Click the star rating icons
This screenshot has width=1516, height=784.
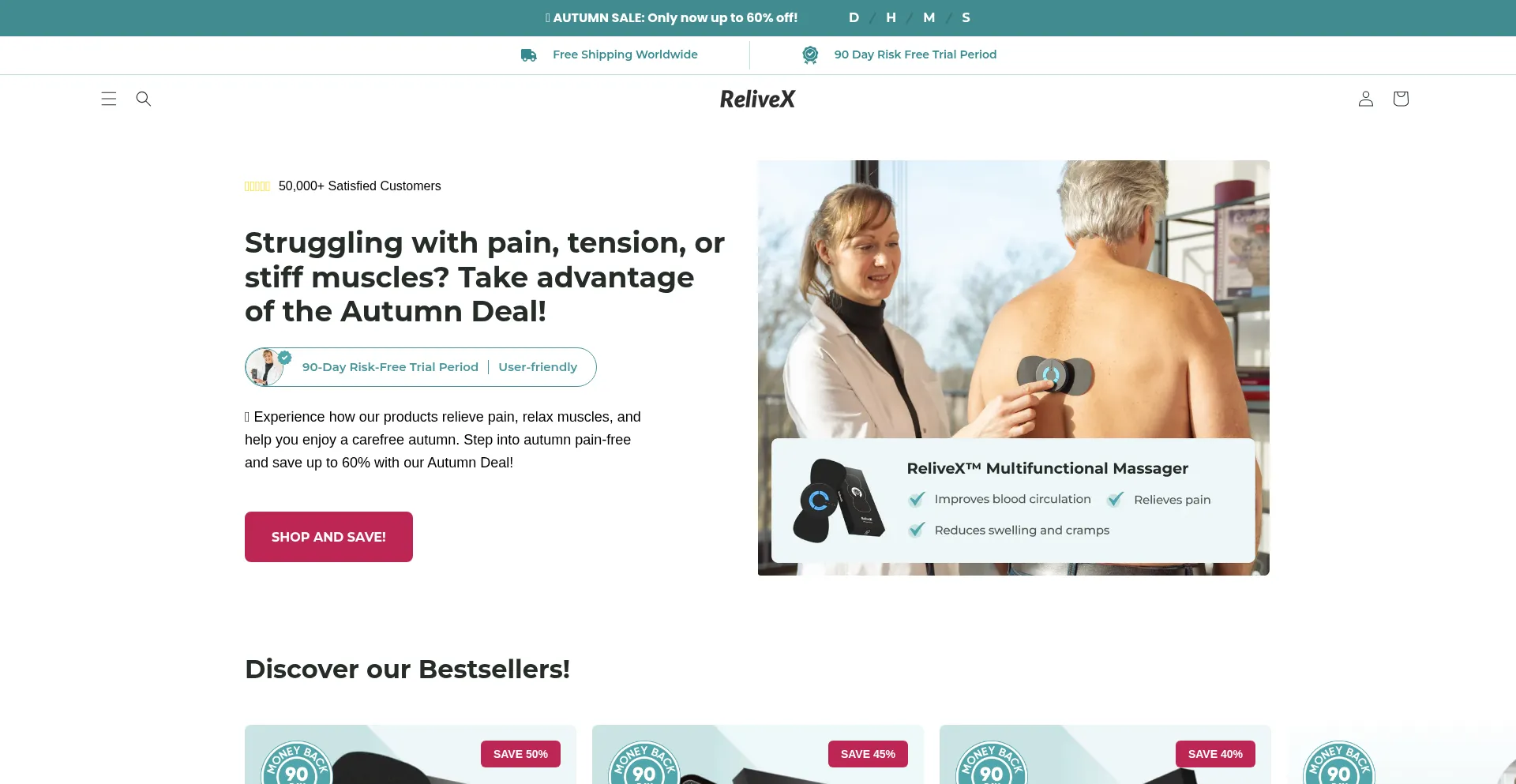(257, 186)
